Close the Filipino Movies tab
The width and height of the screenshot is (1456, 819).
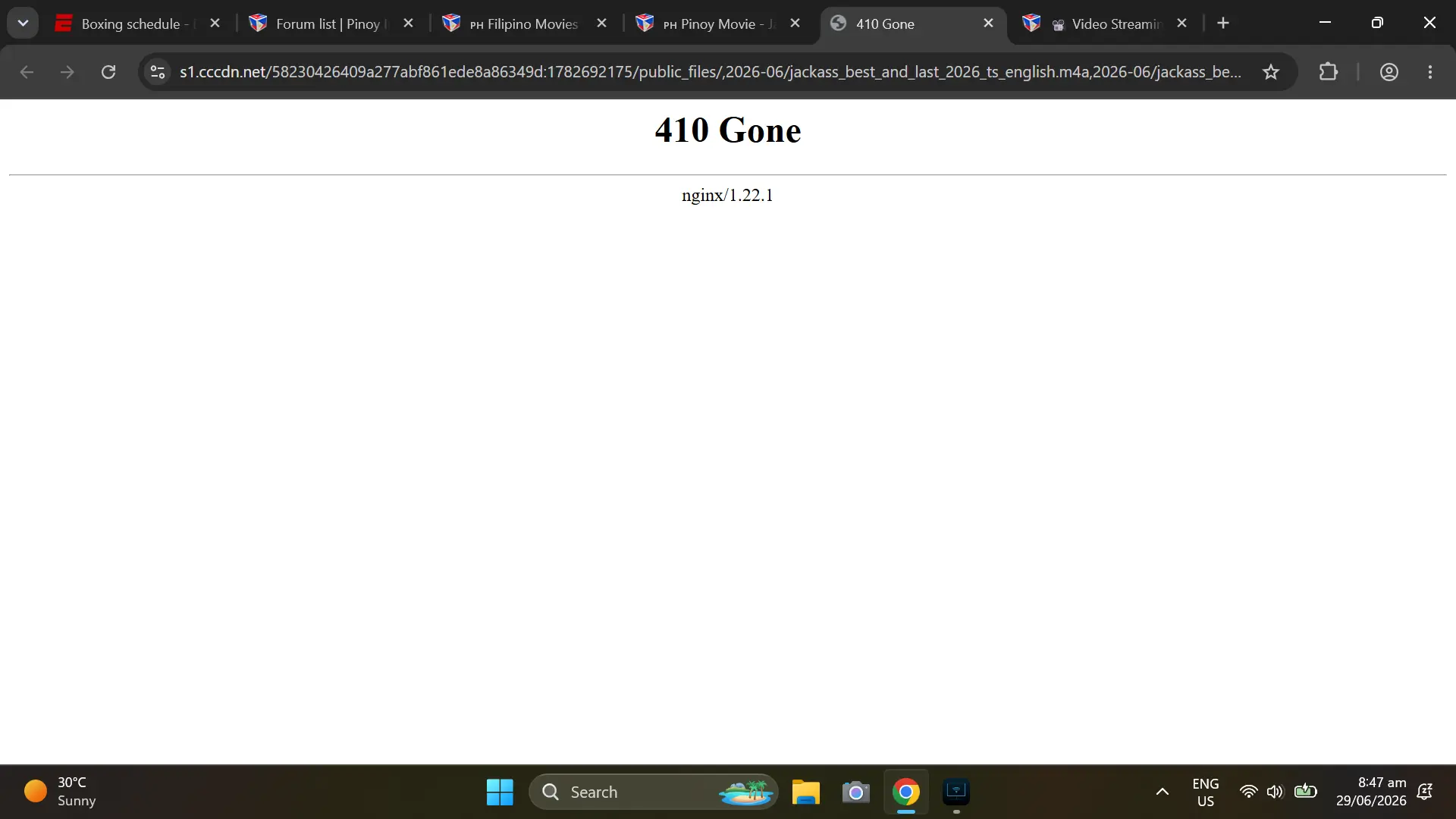602,24
